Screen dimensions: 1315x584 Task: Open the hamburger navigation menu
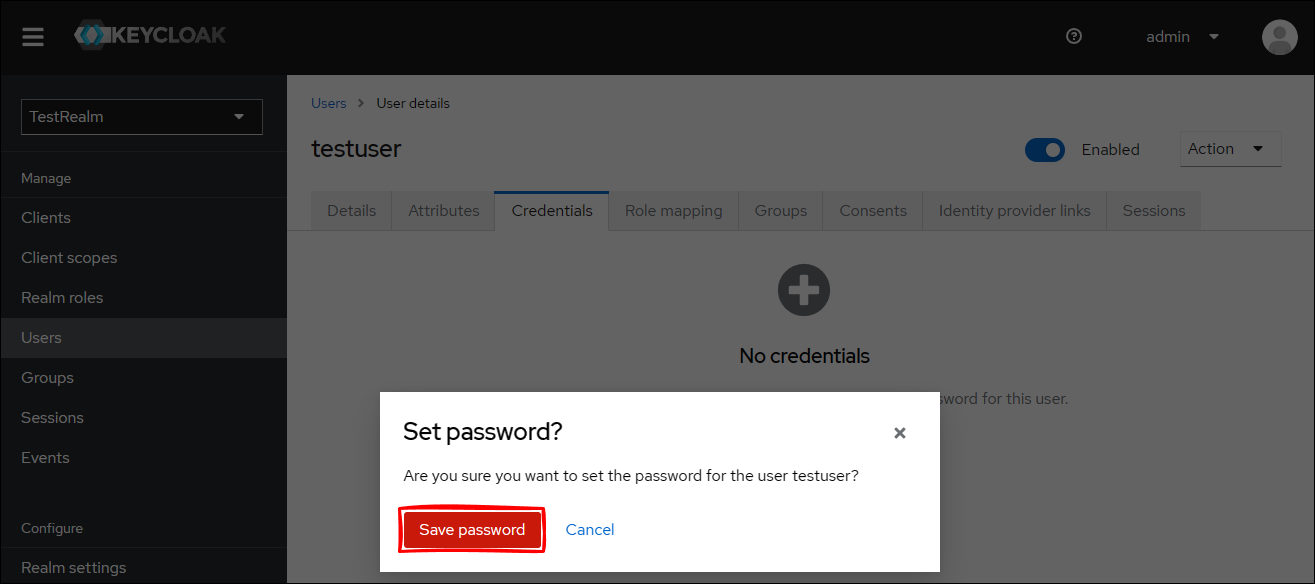click(x=33, y=37)
